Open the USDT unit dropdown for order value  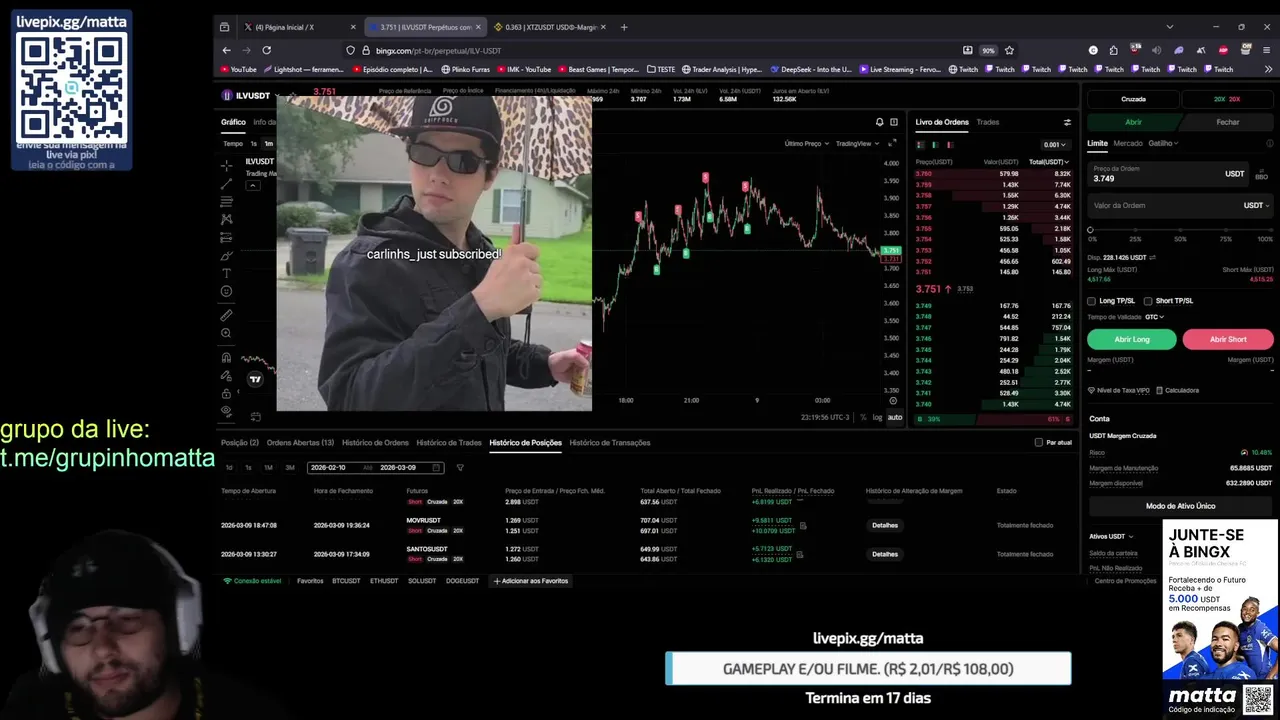pyautogui.click(x=1256, y=205)
